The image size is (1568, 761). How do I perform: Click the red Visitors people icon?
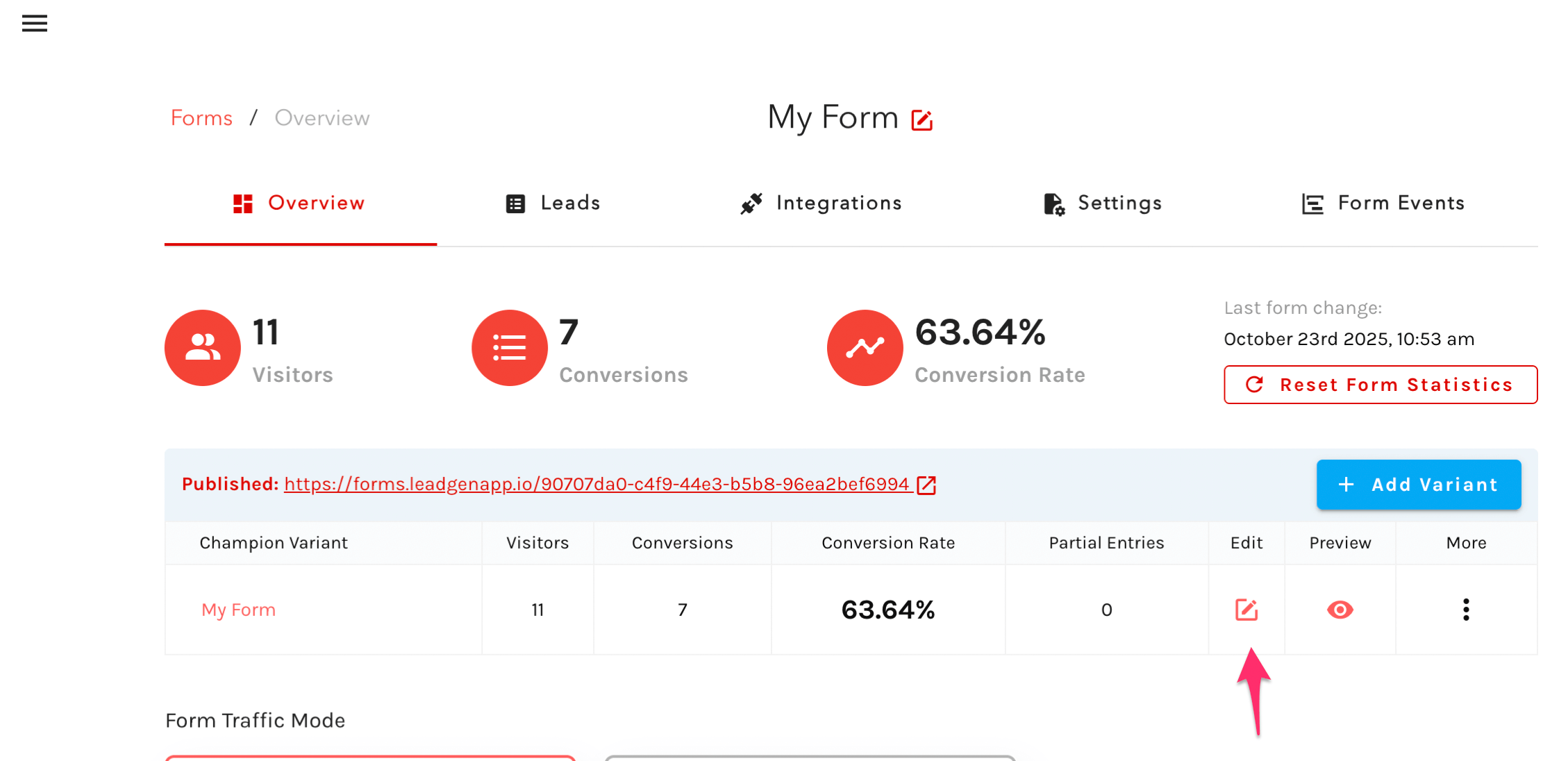pyautogui.click(x=202, y=347)
